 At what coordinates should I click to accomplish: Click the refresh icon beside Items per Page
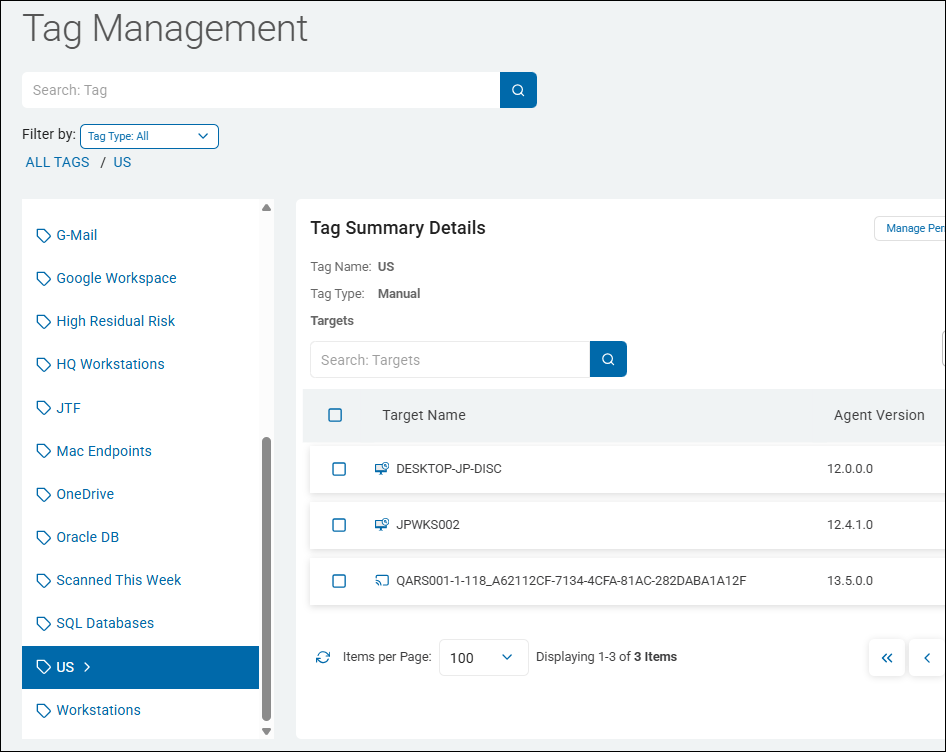(323, 658)
